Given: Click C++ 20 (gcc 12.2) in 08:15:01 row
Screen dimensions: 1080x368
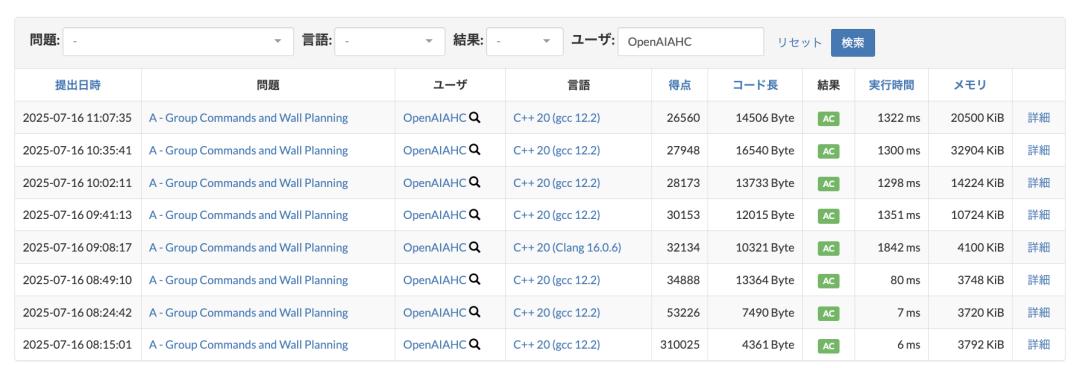Looking at the screenshot, I should [x=557, y=345].
